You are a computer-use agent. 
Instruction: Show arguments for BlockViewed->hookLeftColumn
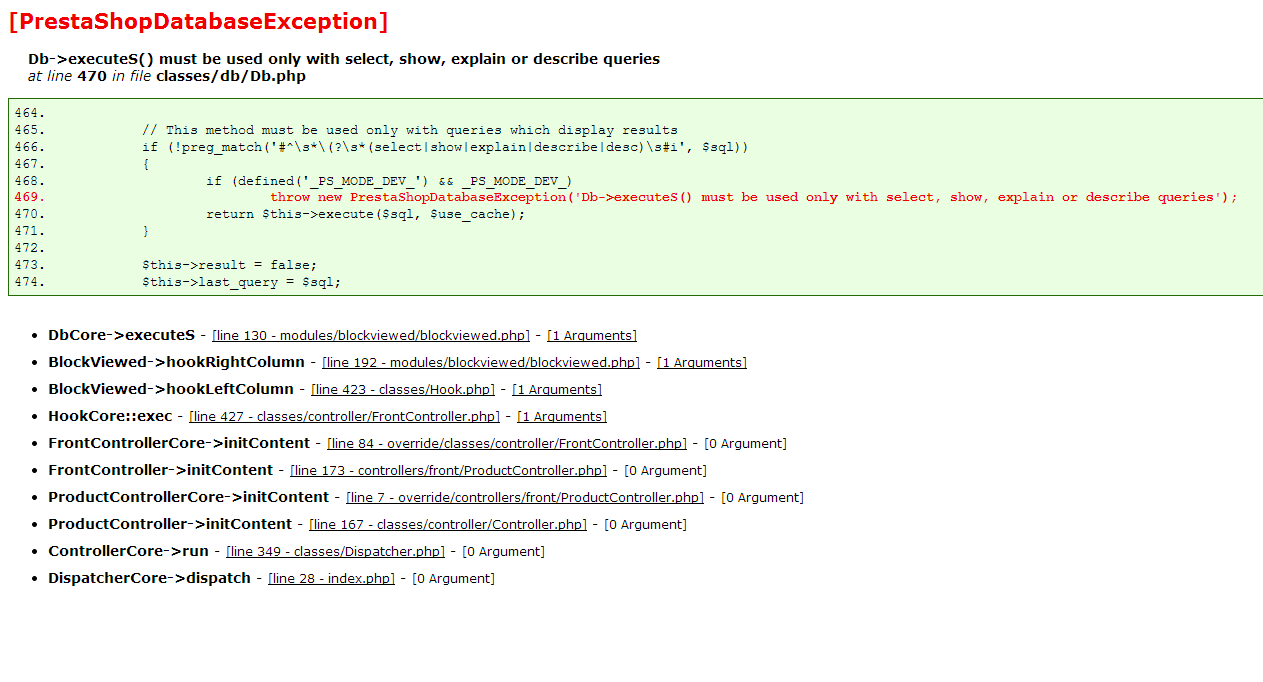[557, 390]
